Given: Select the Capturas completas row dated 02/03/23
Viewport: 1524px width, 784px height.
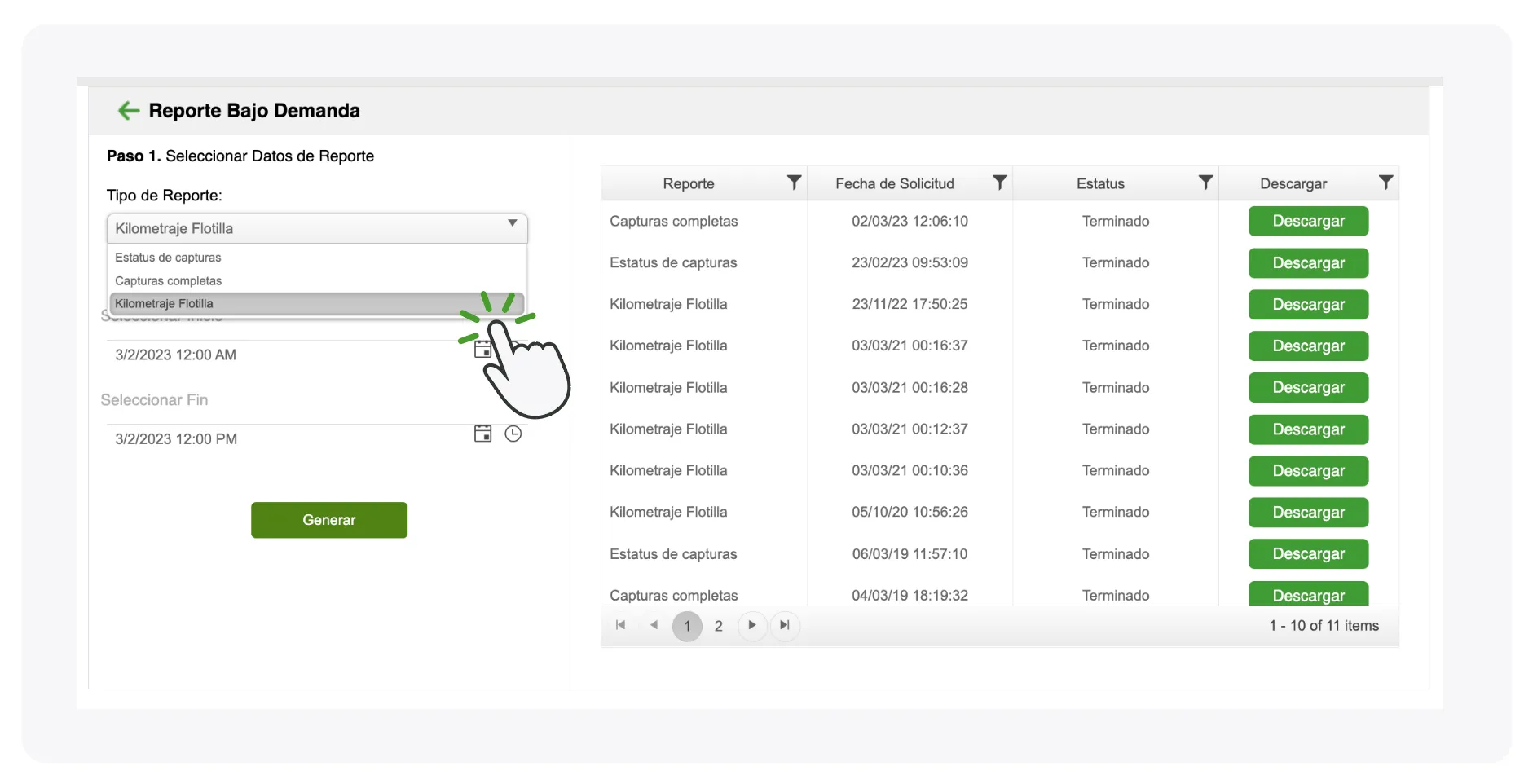Looking at the screenshot, I should tap(1000, 221).
